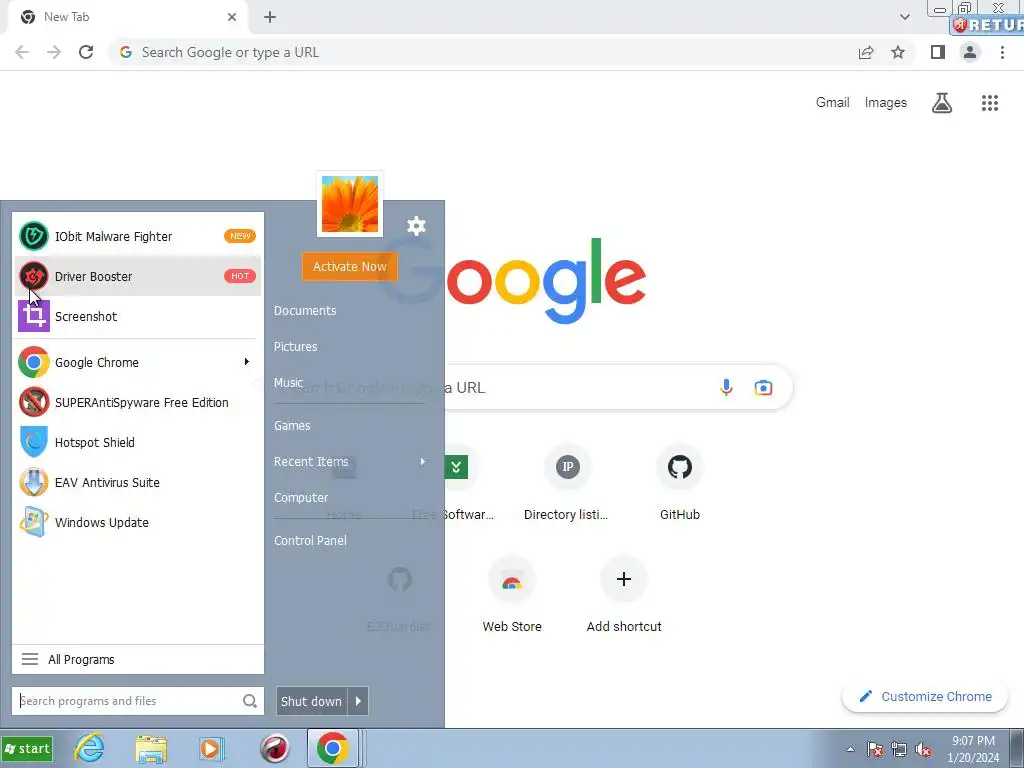Go back in Chrome
The image size is (1024, 768).
[x=22, y=52]
